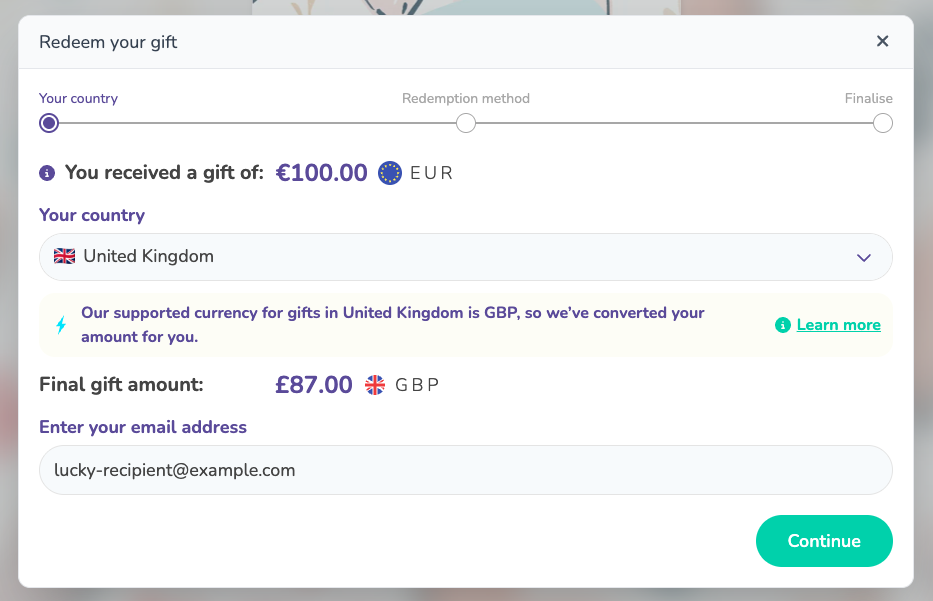
Task: Click the Finalise step label
Action: click(868, 98)
